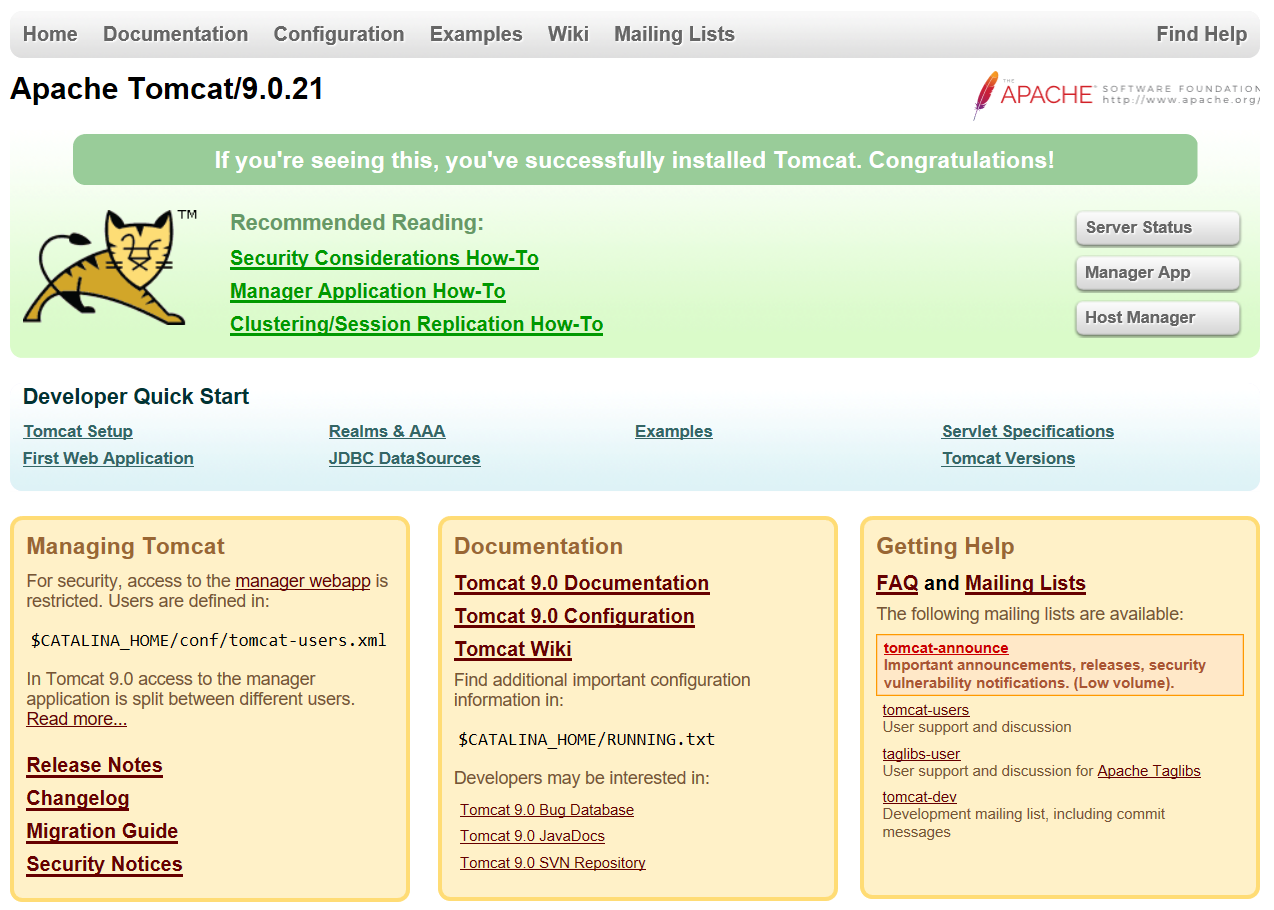Viewport: 1274px width, 910px height.
Task: Open the Tomcat 9.0 SVN Repository link
Action: click(553, 863)
